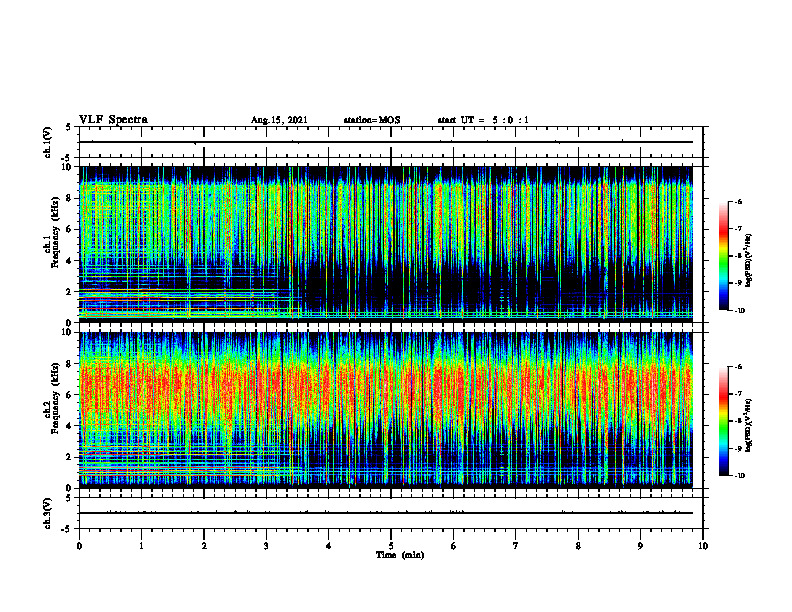Click the ch.1 voltage waveform trace
The height and width of the screenshot is (612, 792).
385,142
